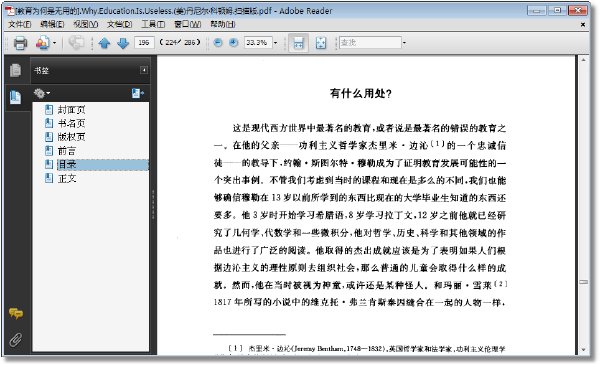Screen dimensions: 600x366
Task: Click the page number field showing 196
Action: coord(144,42)
